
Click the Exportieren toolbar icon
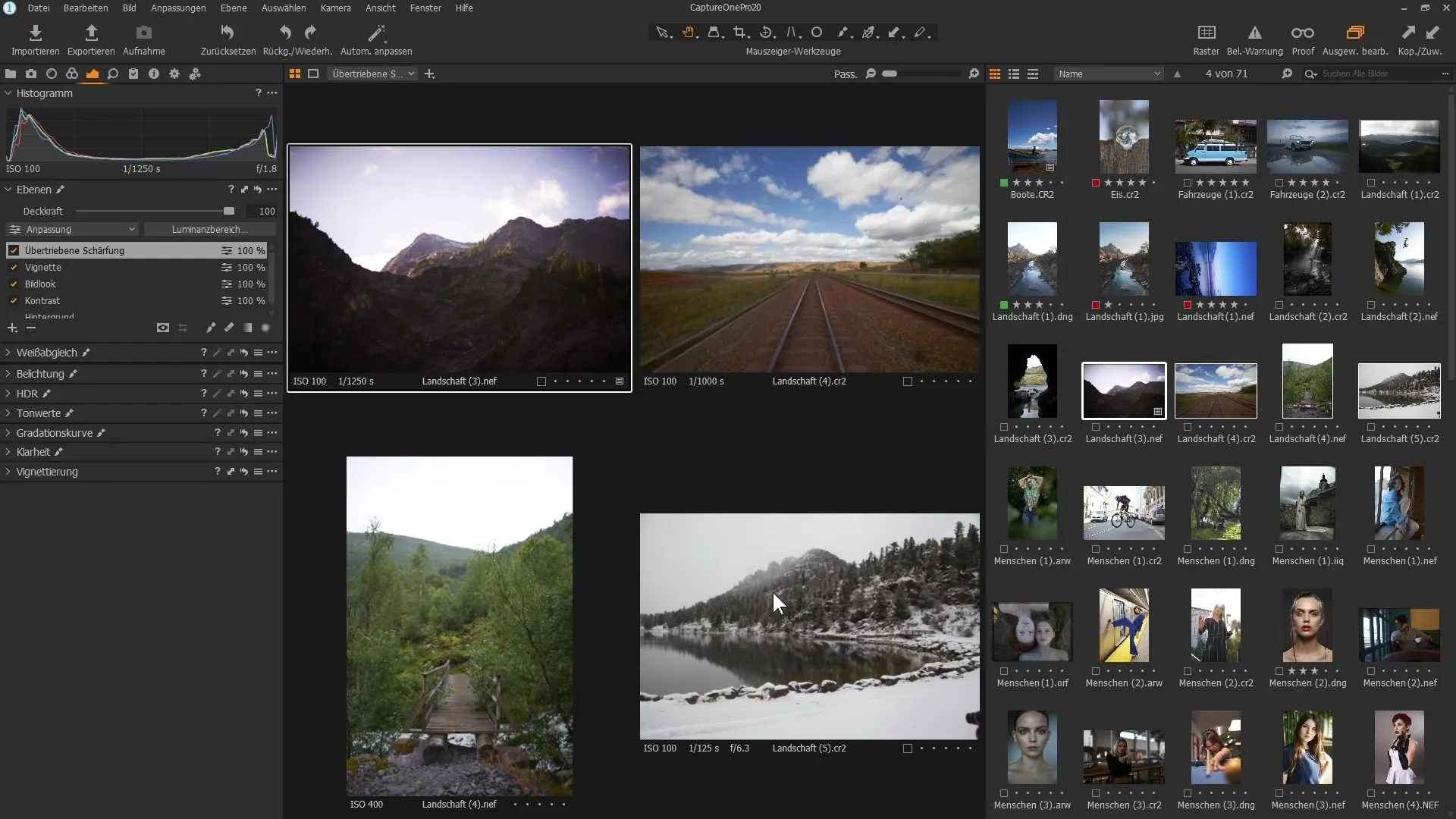click(91, 33)
